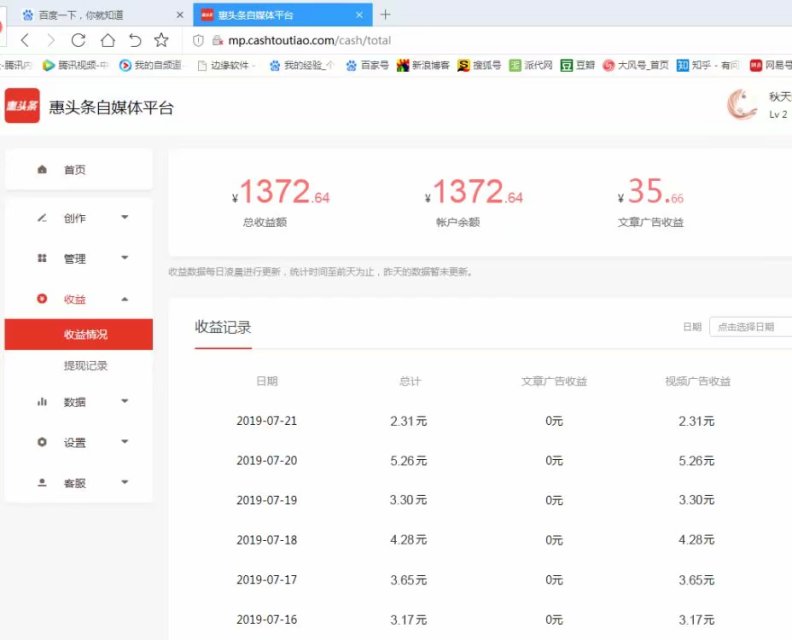Select the 收益记录 tab

223,327
